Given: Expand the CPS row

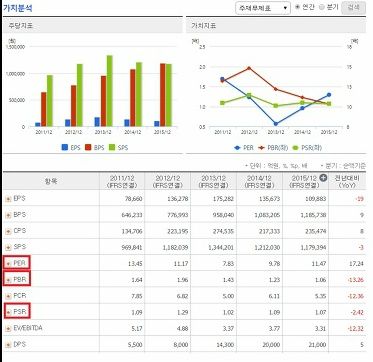Looking at the screenshot, I should (x=8, y=231).
